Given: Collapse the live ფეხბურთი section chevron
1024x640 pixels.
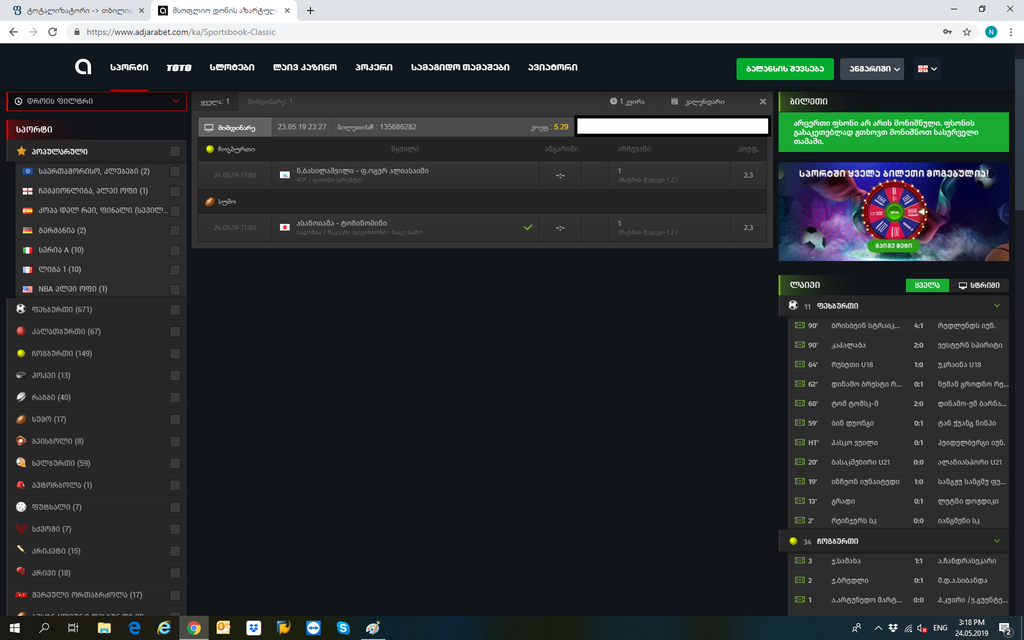Looking at the screenshot, I should [x=997, y=305].
